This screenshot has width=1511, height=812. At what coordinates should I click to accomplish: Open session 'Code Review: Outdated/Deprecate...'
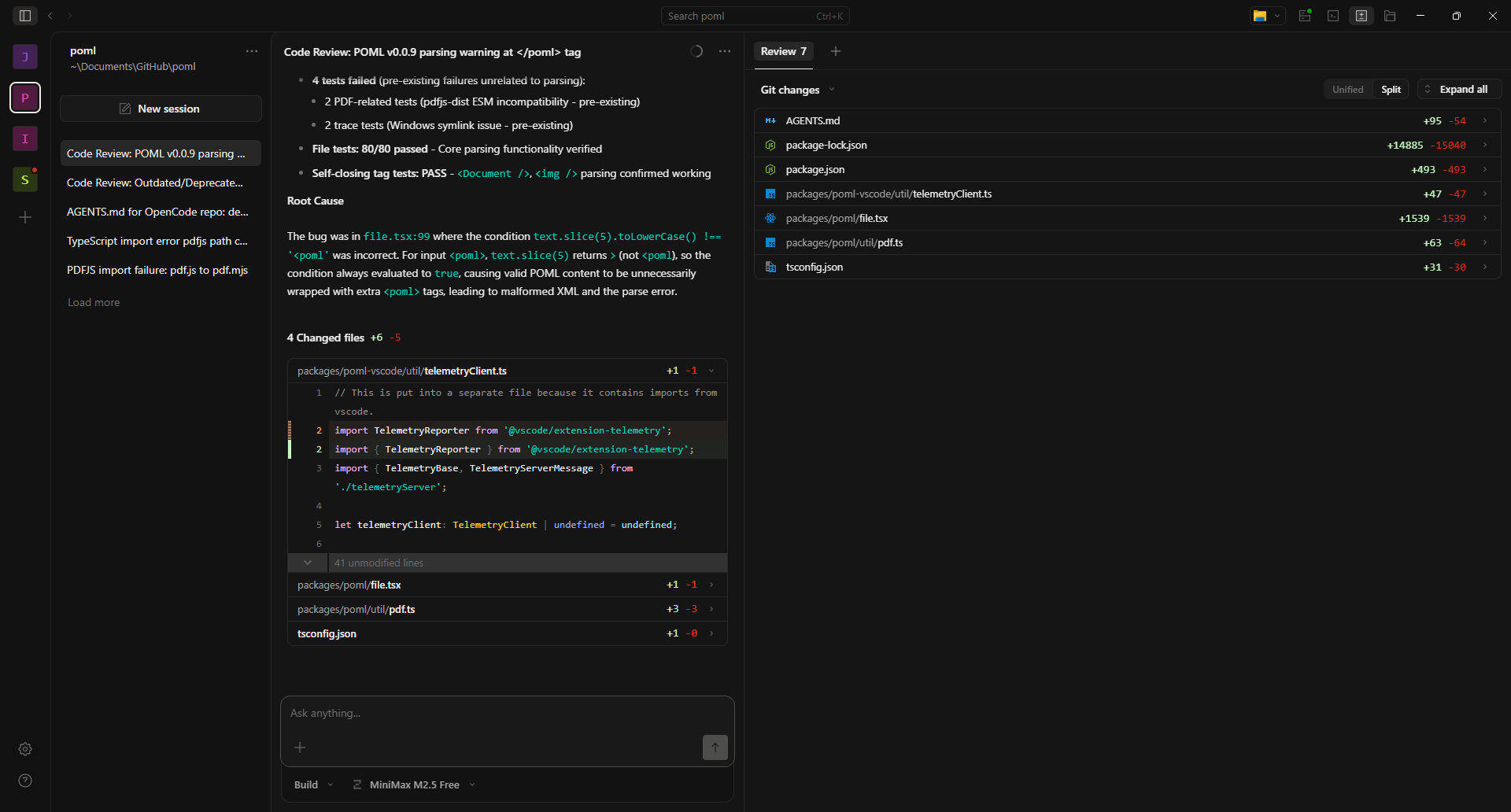161,183
